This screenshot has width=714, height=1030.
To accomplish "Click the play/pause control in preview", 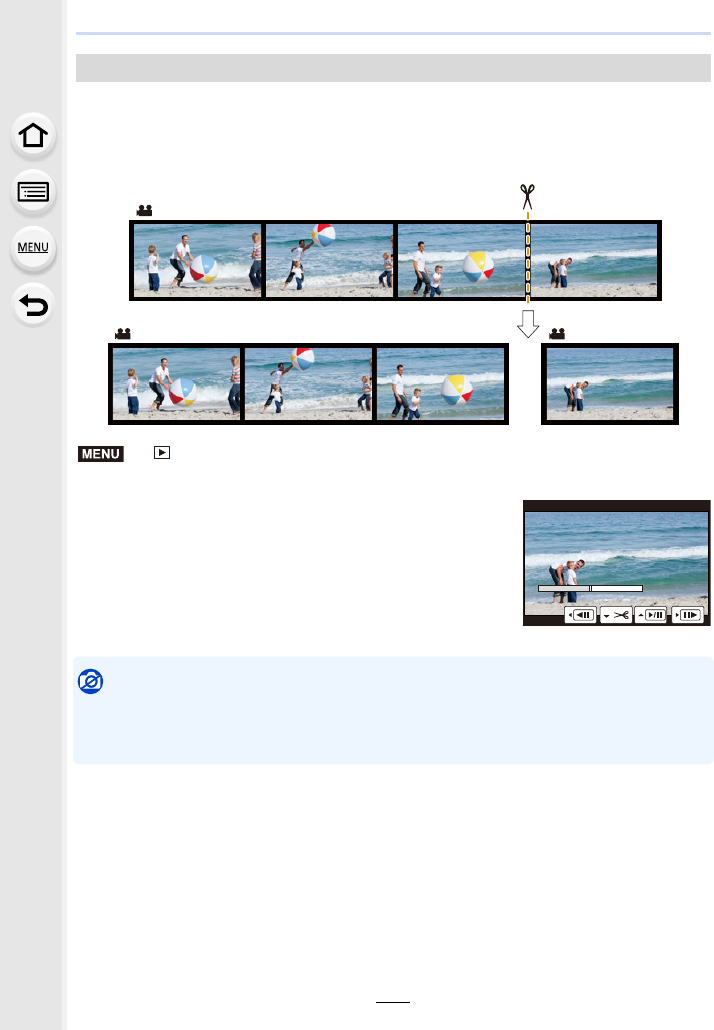I will pyautogui.click(x=651, y=615).
